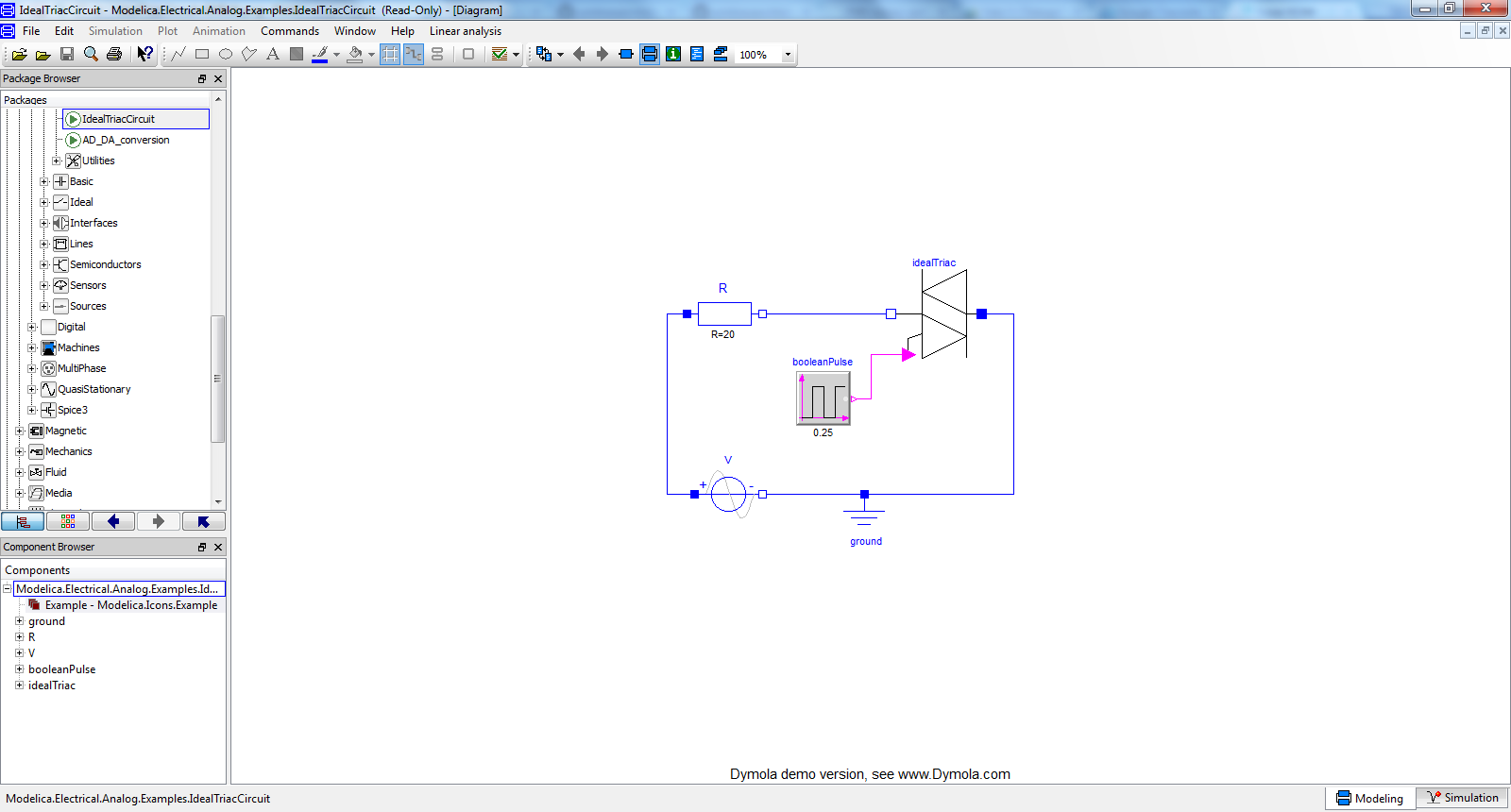Switch to the Diagram layer view

pyautogui.click(x=650, y=54)
